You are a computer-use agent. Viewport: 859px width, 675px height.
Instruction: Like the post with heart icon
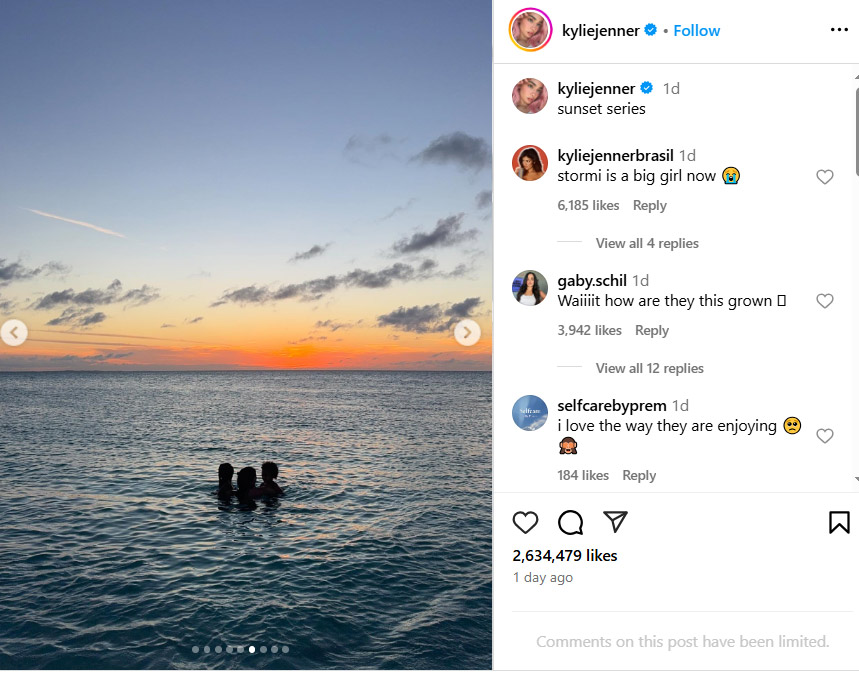[x=525, y=522]
